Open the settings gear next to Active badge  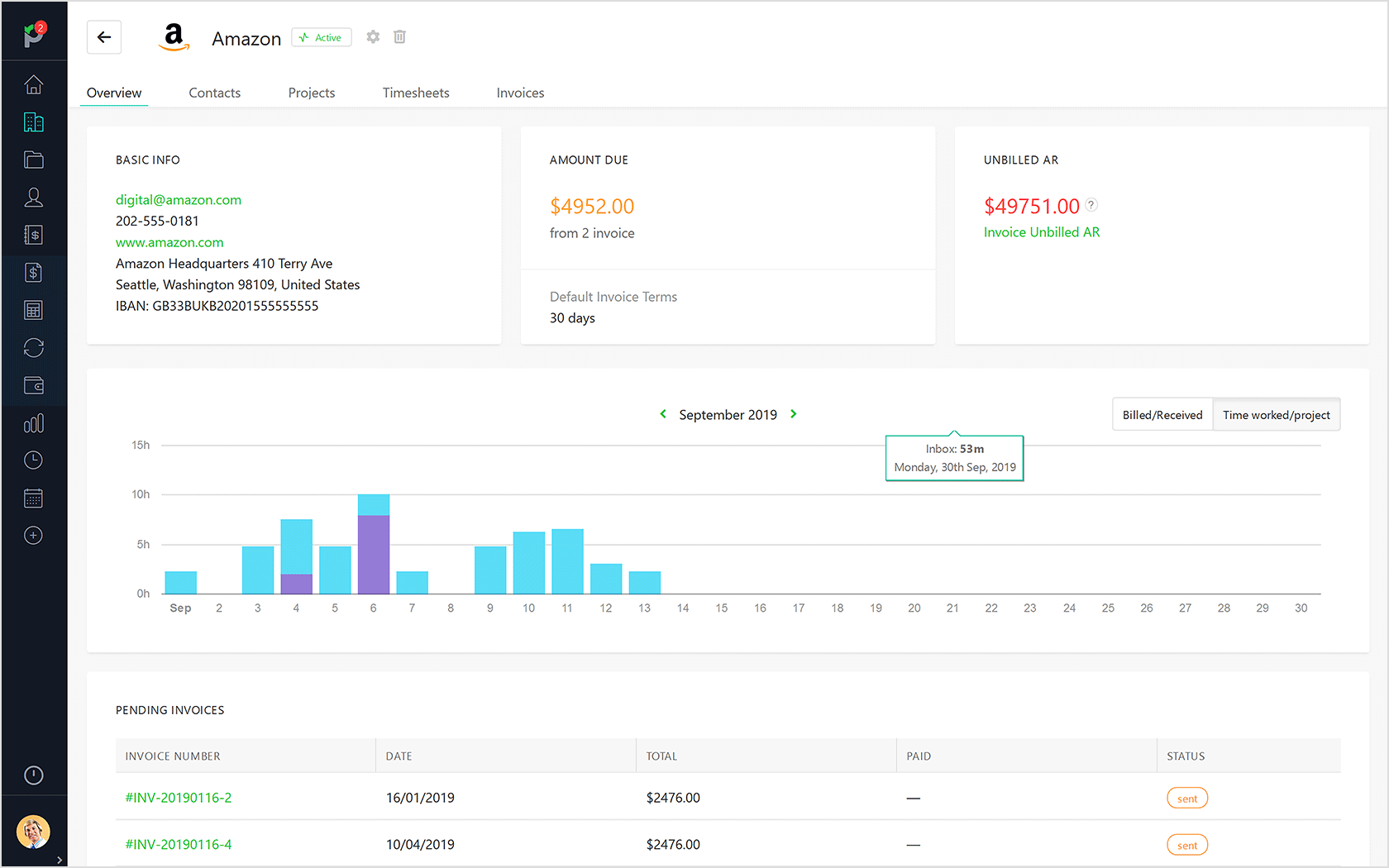point(372,36)
